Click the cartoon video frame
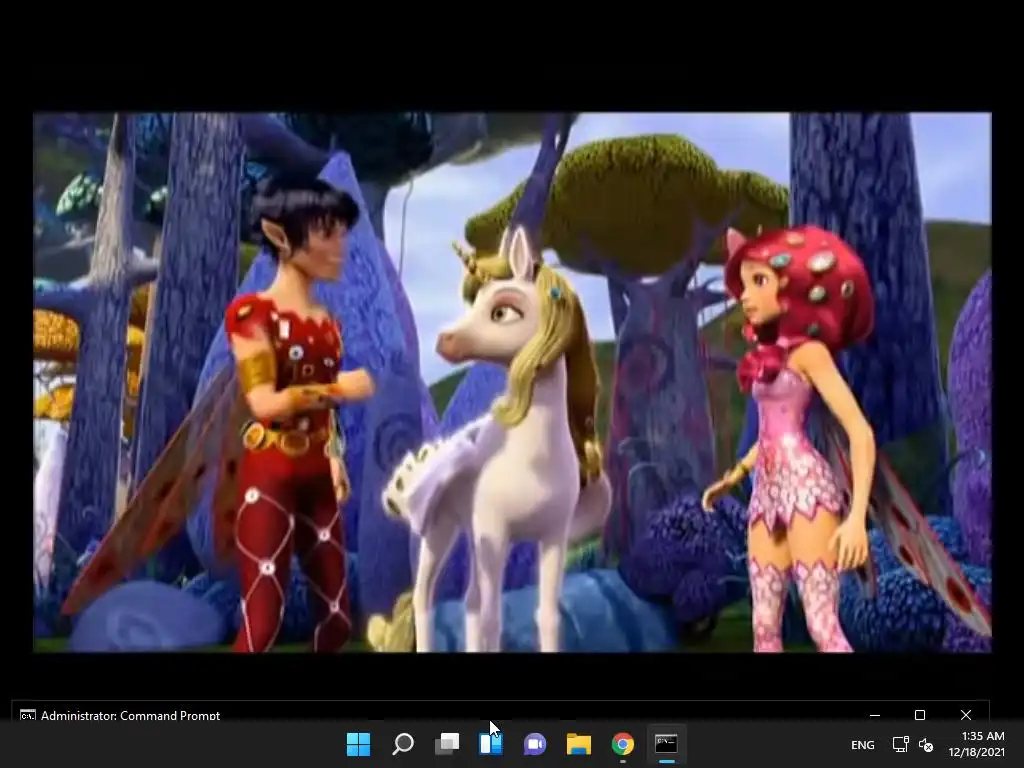Image resolution: width=1024 pixels, height=768 pixels. [512, 382]
